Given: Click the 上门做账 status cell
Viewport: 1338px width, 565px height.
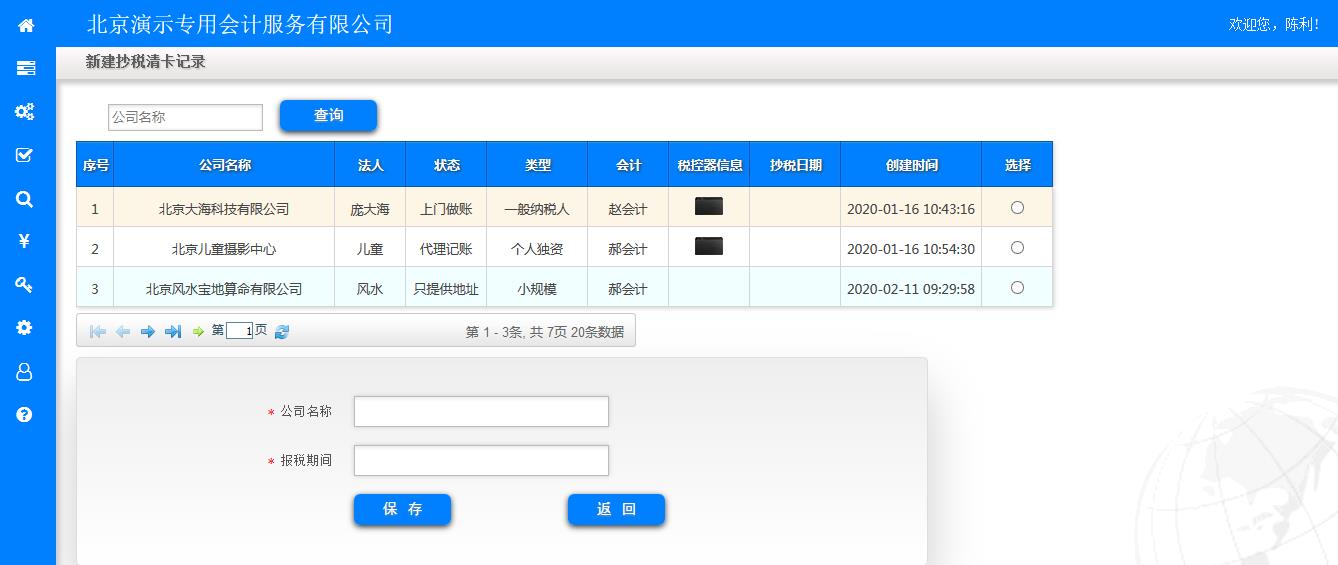Looking at the screenshot, I should 446,209.
